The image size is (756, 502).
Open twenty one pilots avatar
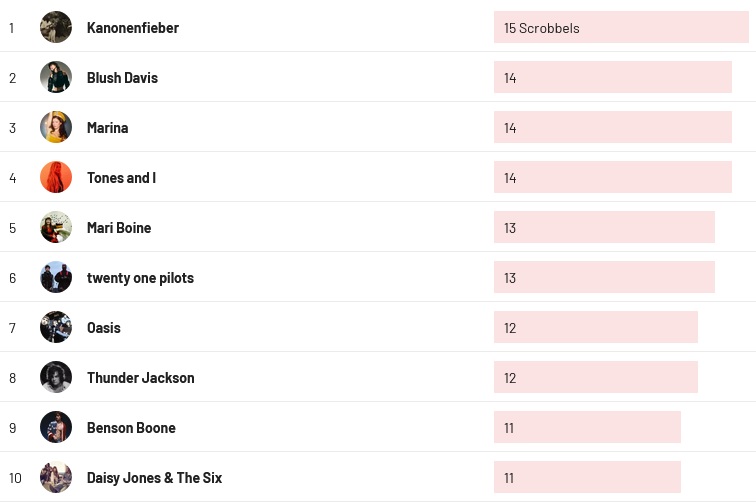[56, 277]
